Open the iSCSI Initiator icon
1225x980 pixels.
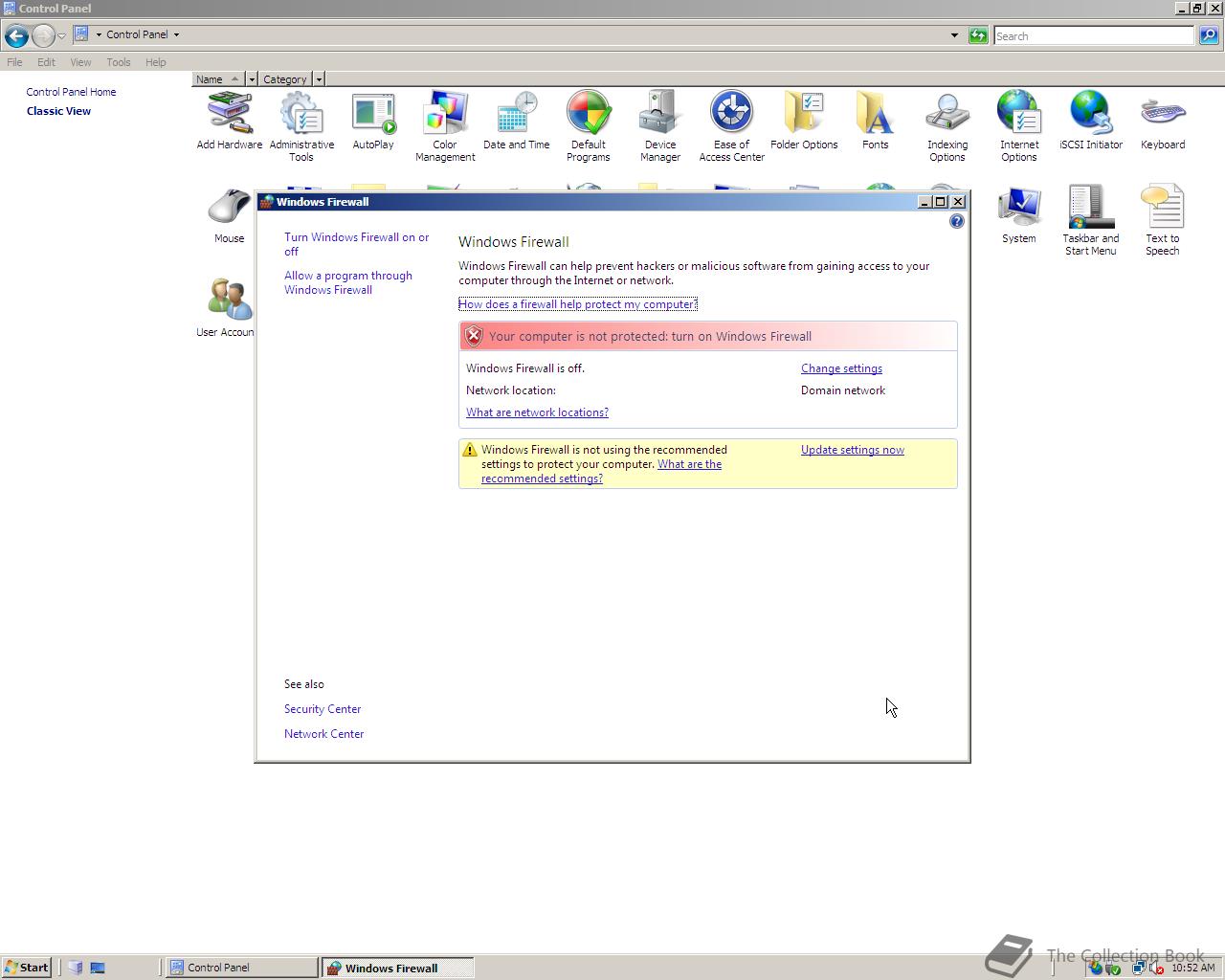point(1091,121)
